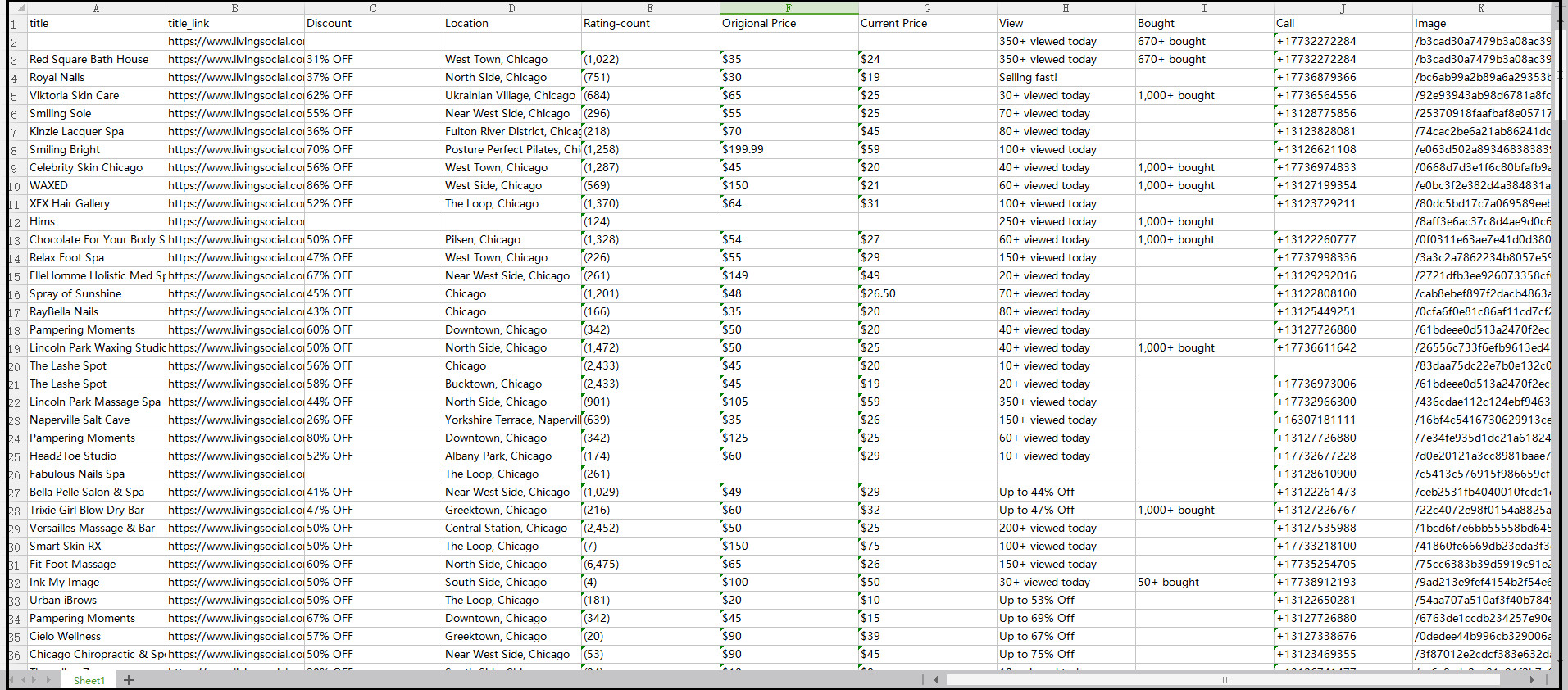Viewport: 1568px width, 690px height.
Task: Click the 'Rating-count' header cell
Action: coord(650,24)
